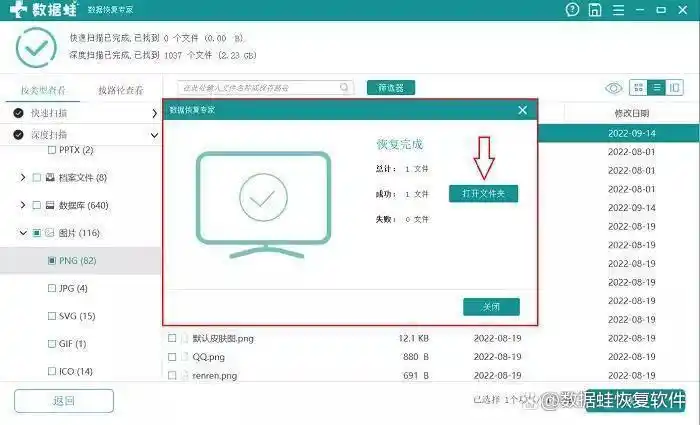Click the 返回 back button

point(64,401)
